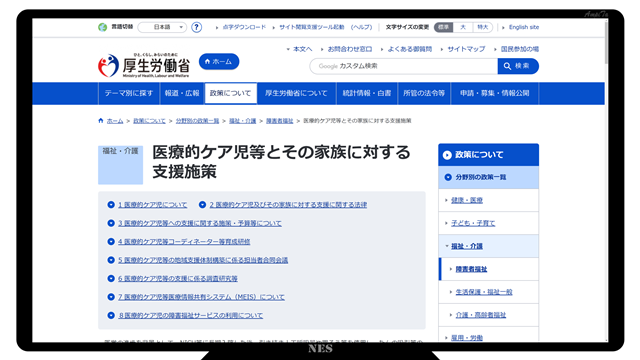This screenshot has width=640, height=360.
Task: Open サイトマップ link
Action: tap(466, 49)
